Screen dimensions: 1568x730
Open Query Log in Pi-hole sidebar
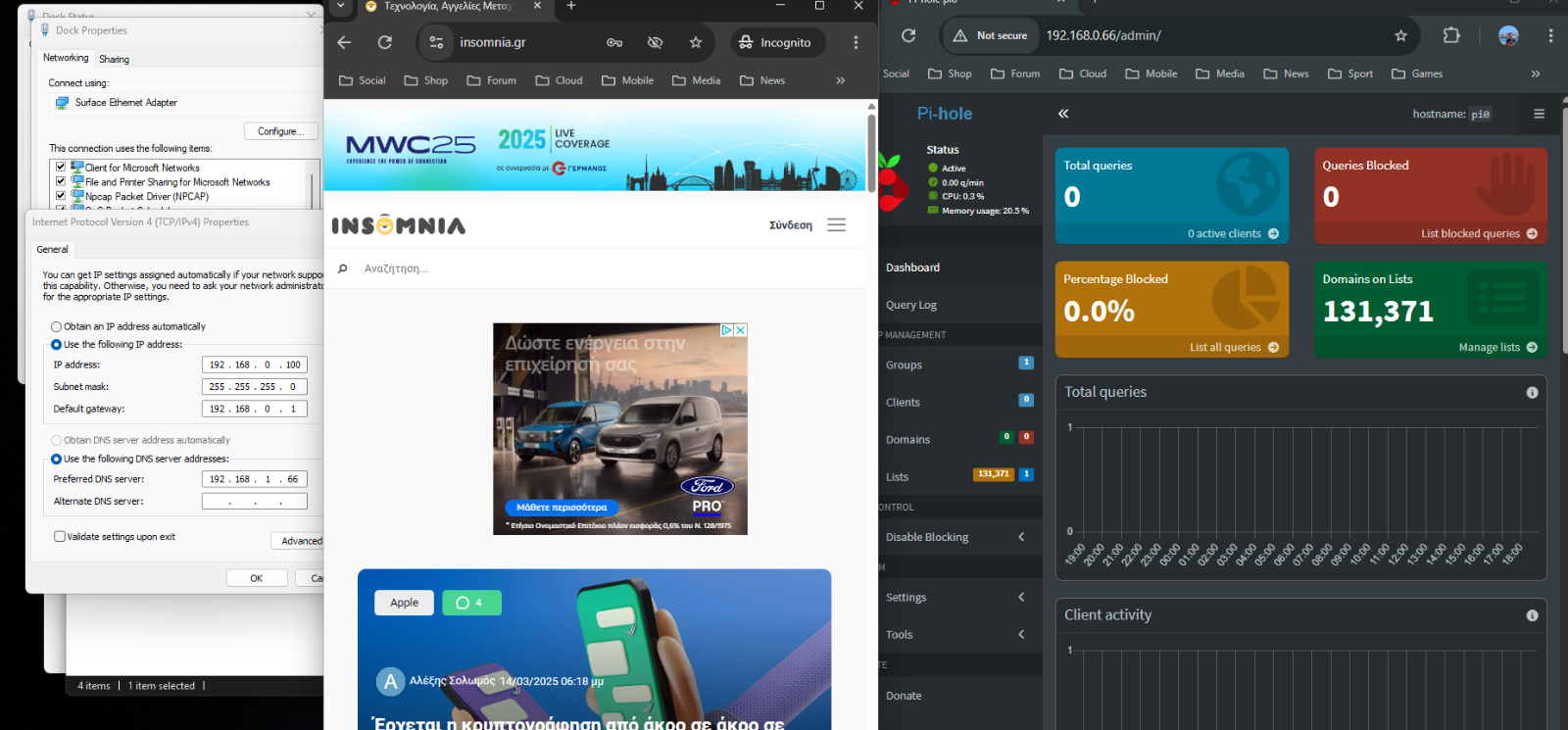[x=911, y=305]
